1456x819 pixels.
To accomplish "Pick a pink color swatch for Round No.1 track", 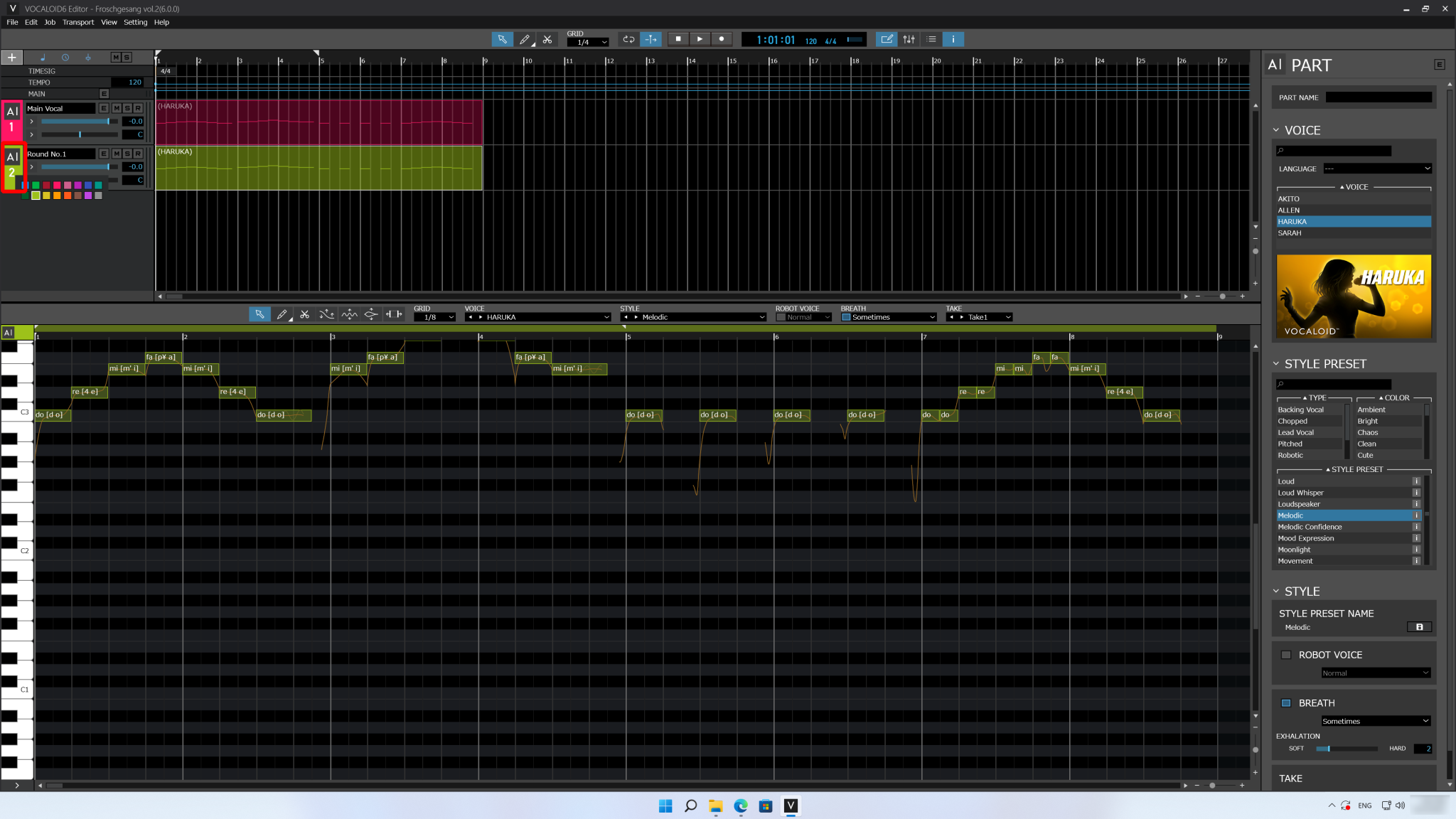I will [57, 185].
